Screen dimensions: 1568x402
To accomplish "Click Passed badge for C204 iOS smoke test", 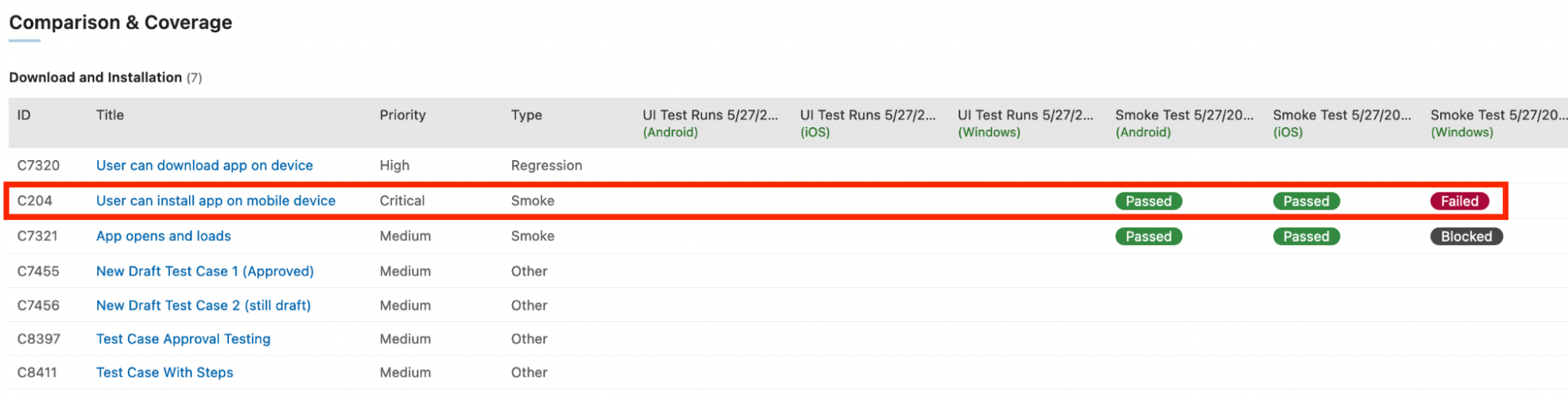I will tap(1306, 202).
